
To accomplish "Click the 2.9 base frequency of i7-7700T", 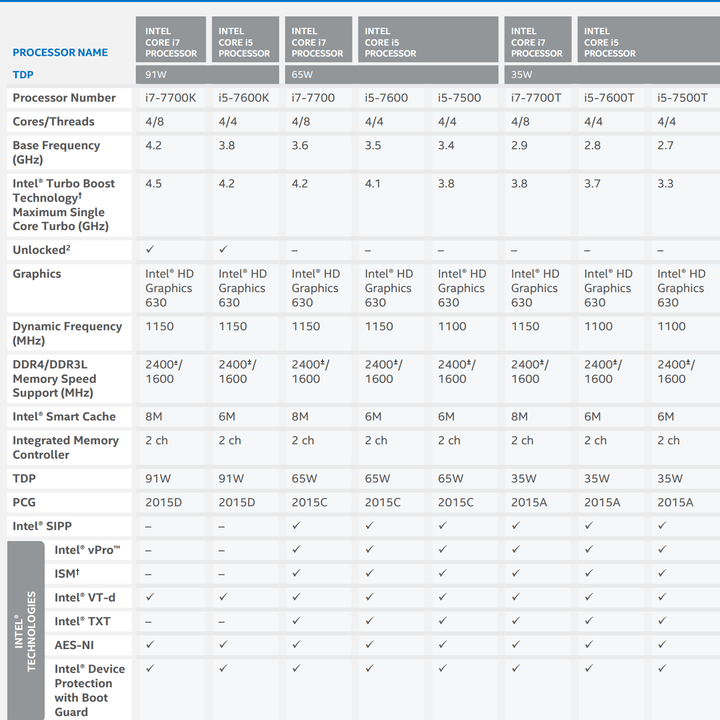I will [519, 146].
